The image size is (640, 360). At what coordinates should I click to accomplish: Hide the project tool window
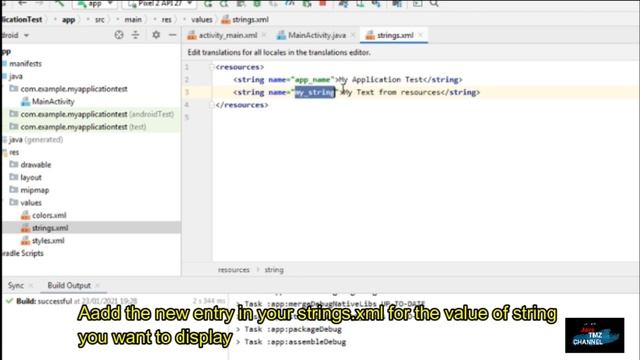point(172,35)
